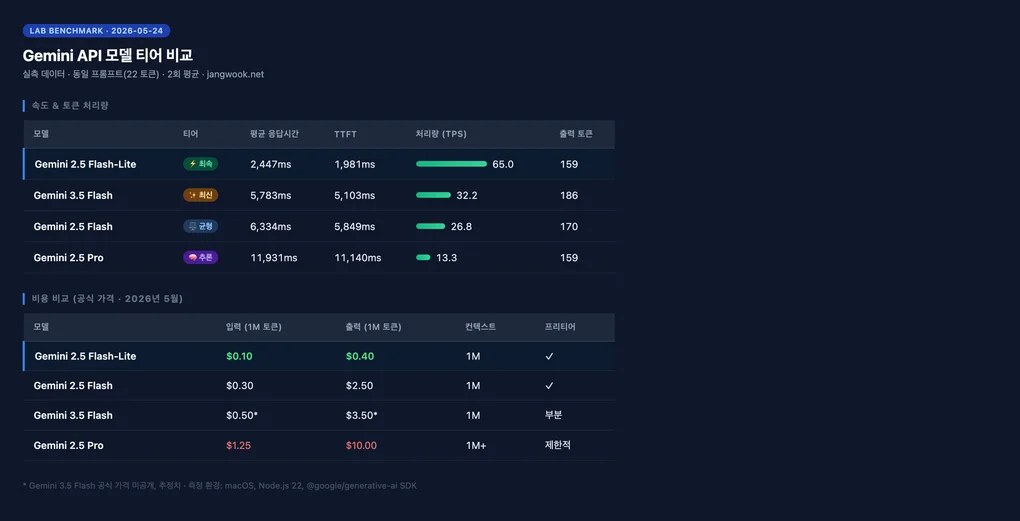Click the 5,783ms response time value

pyautogui.click(x=271, y=196)
